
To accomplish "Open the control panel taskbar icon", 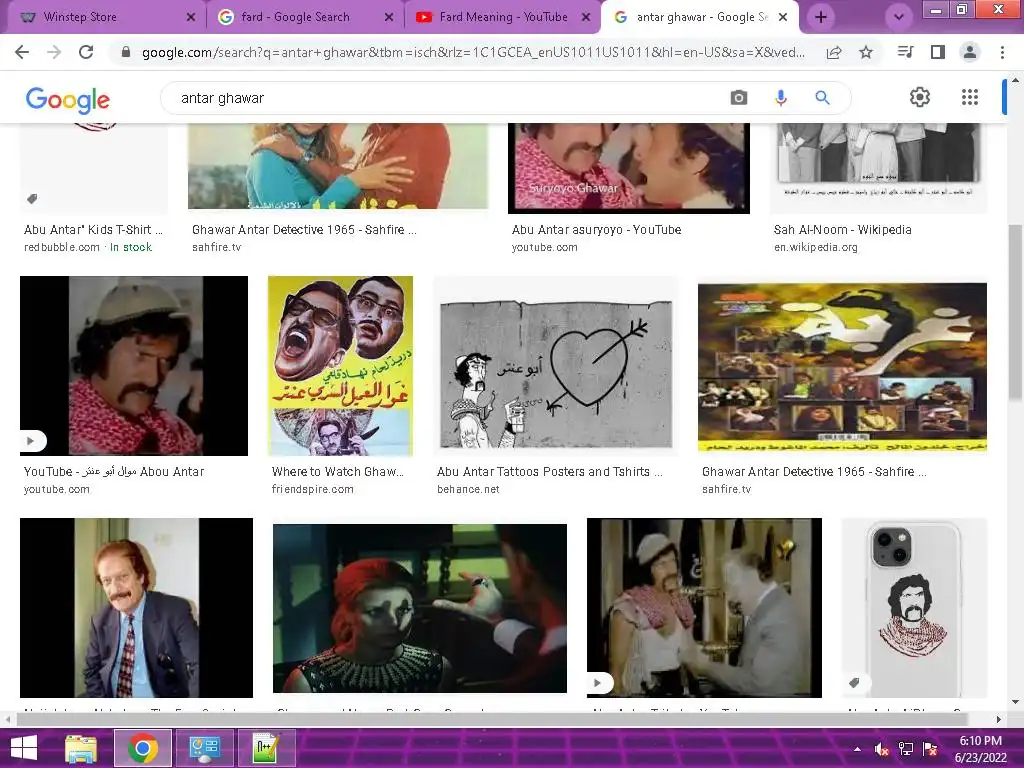I will click(x=204, y=748).
